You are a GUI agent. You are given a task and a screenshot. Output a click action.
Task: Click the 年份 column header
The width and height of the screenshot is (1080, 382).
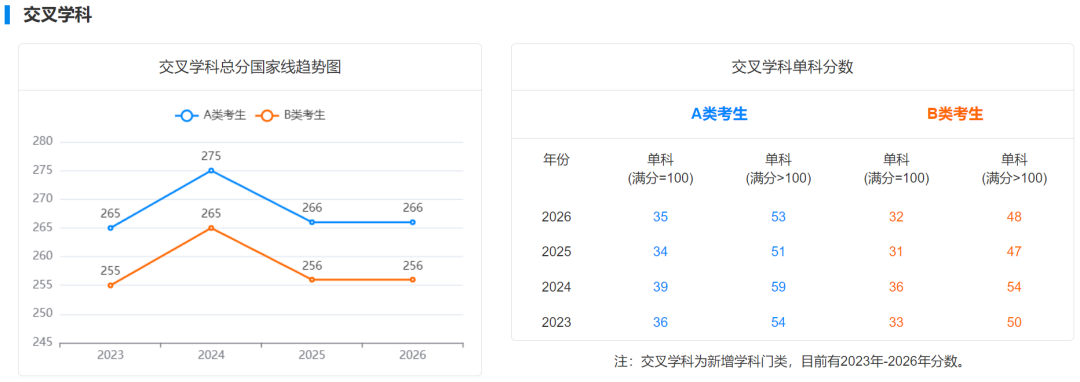pos(557,160)
